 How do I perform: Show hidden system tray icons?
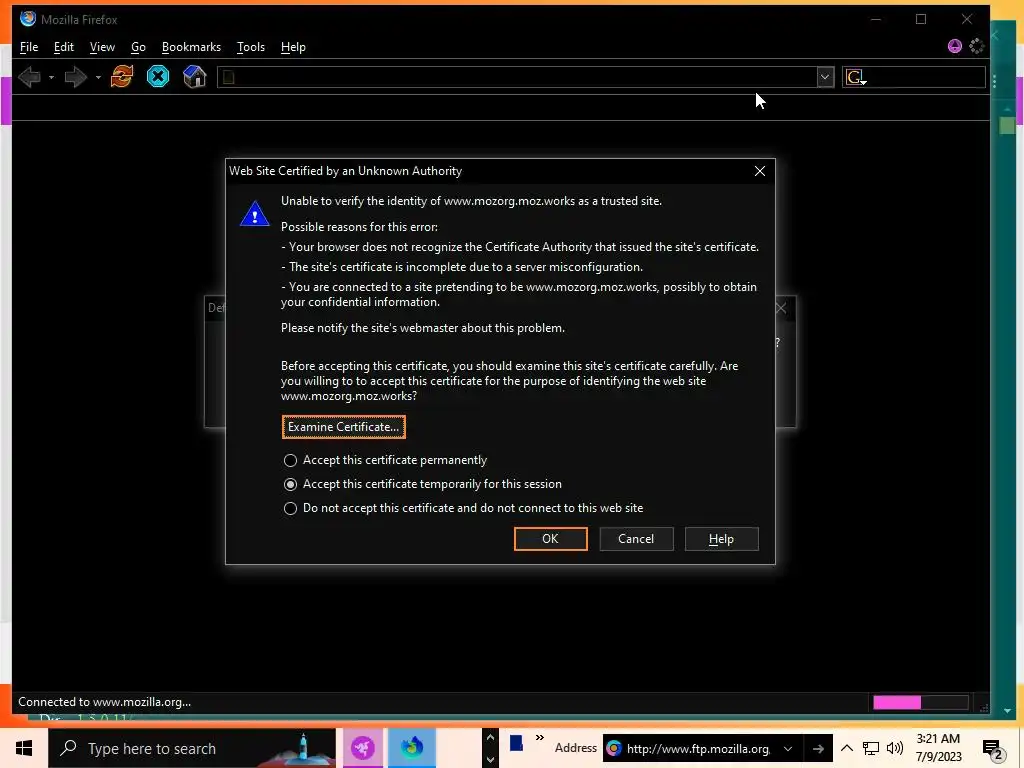[846, 748]
